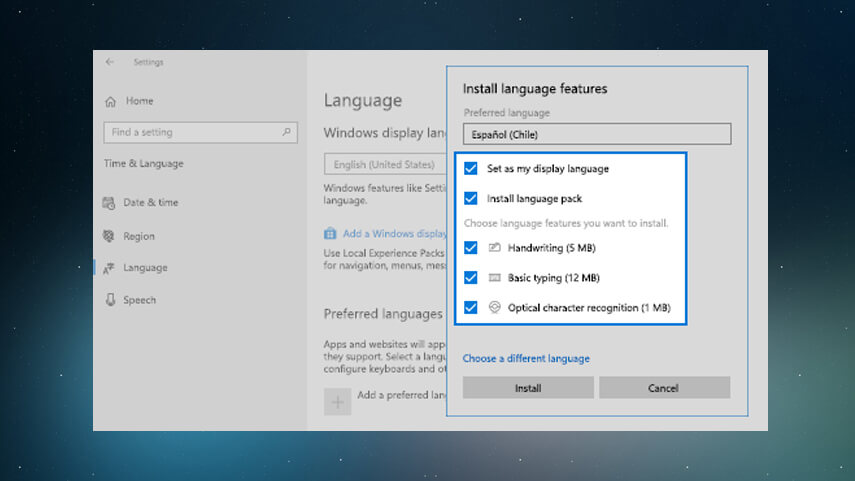Viewport: 855px width, 481px height.
Task: Click the Settings window title text
Action: (148, 62)
